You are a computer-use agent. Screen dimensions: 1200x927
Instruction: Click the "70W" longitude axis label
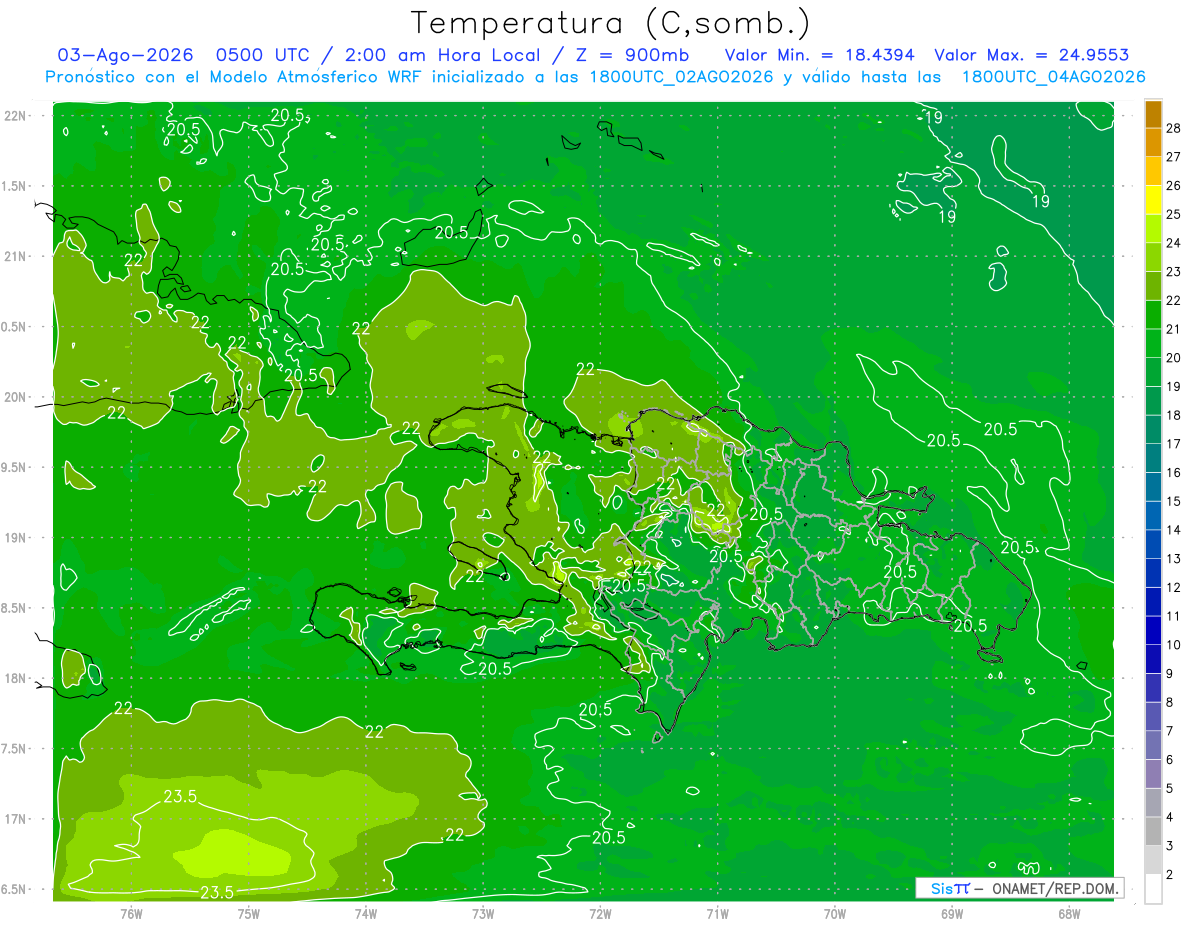pyautogui.click(x=835, y=913)
